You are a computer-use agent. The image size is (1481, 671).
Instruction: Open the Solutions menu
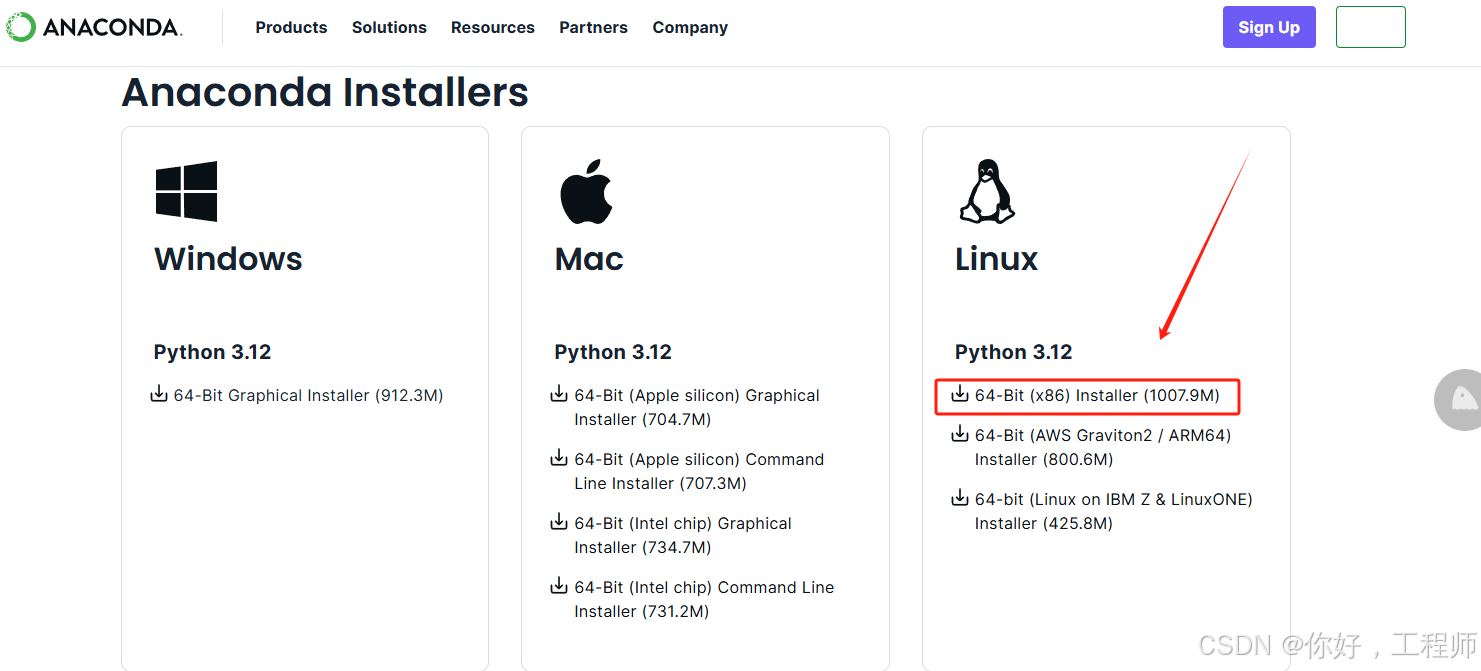coord(389,27)
